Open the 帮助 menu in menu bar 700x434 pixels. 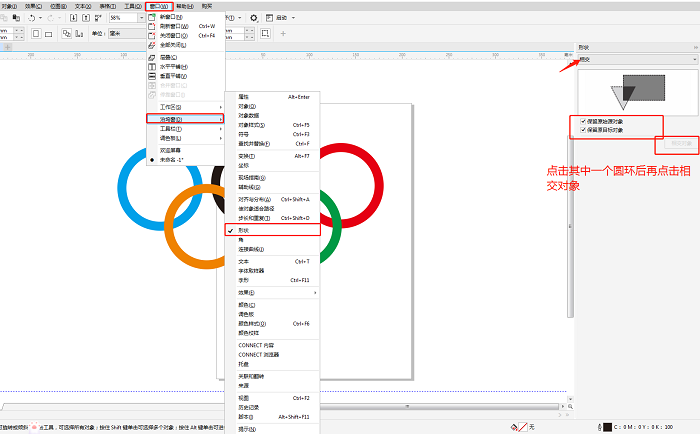tap(185, 5)
